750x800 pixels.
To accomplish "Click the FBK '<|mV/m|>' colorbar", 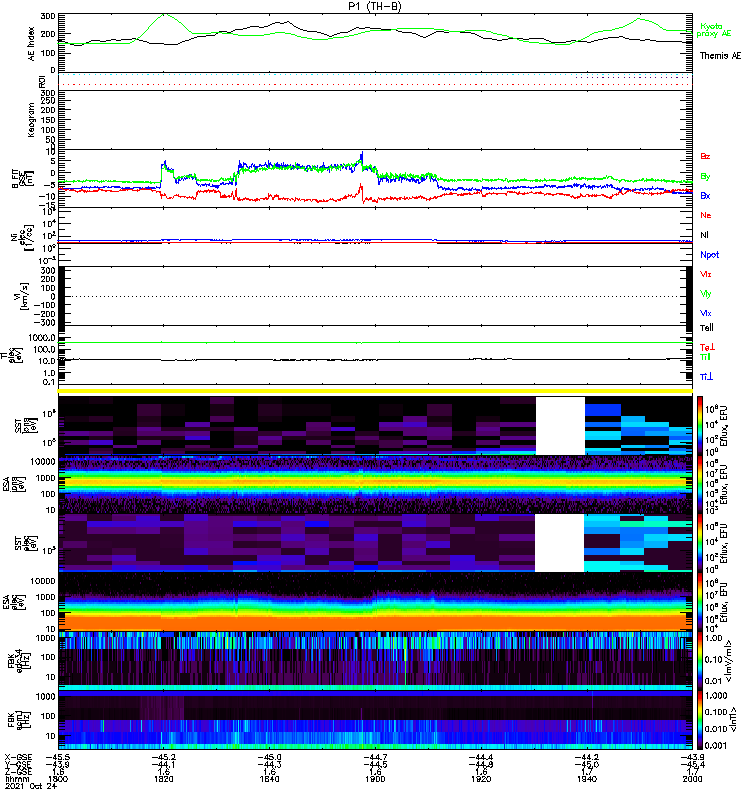I will tap(700, 662).
